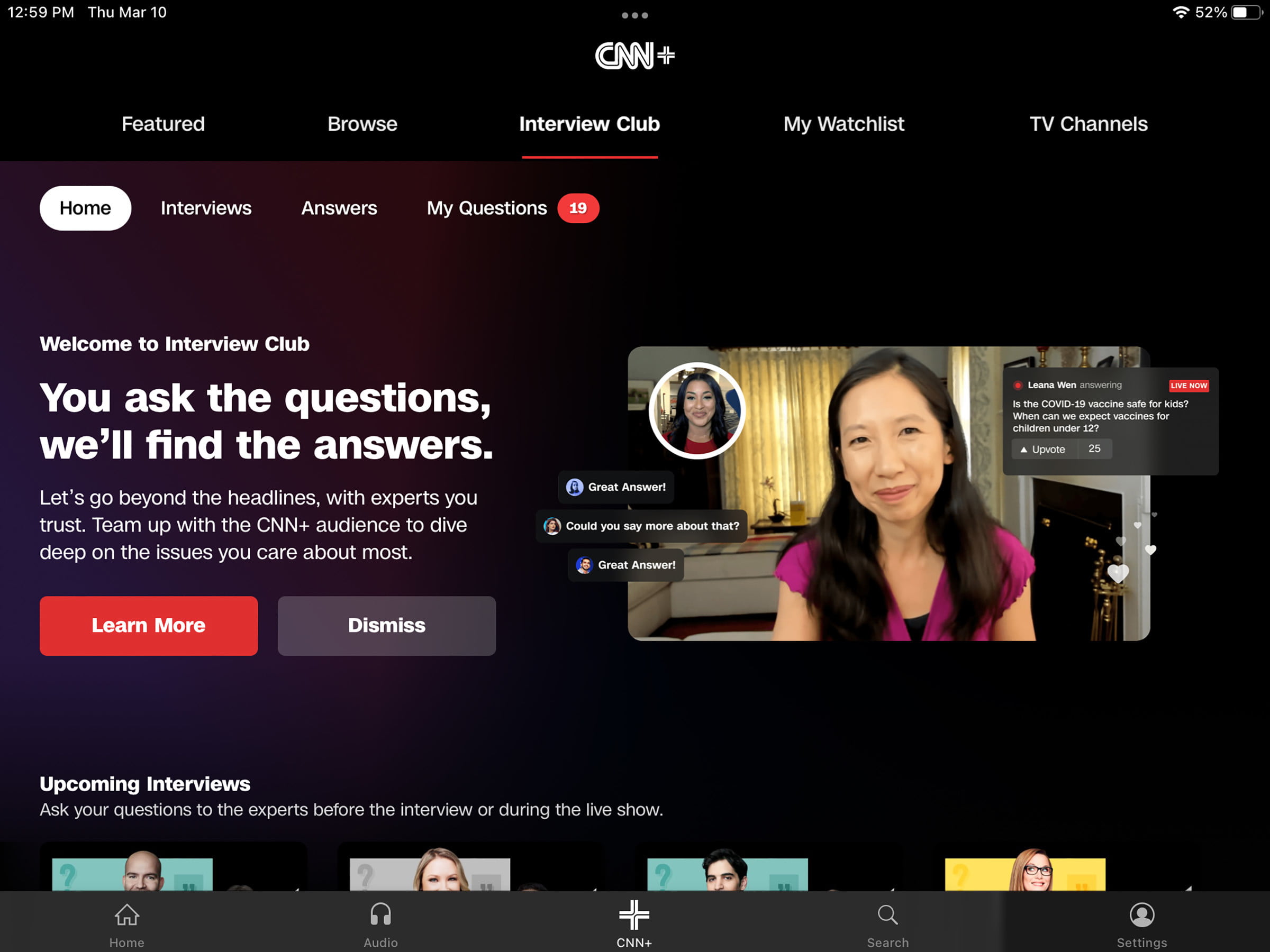Tap the red 19 notification badge
Screen dimensions: 1270x952
578,208
